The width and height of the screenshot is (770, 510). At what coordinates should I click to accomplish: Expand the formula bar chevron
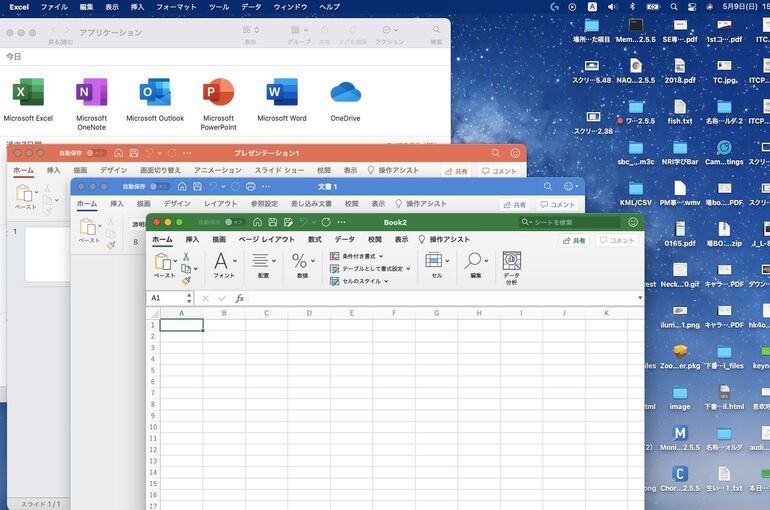point(639,298)
